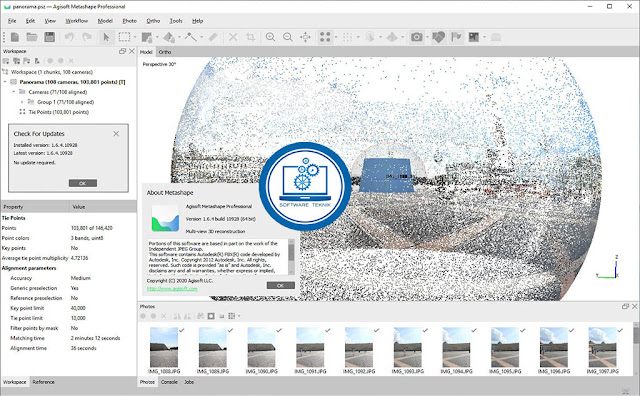Click the Open project folder icon
This screenshot has height=396, width=640.
(32, 37)
